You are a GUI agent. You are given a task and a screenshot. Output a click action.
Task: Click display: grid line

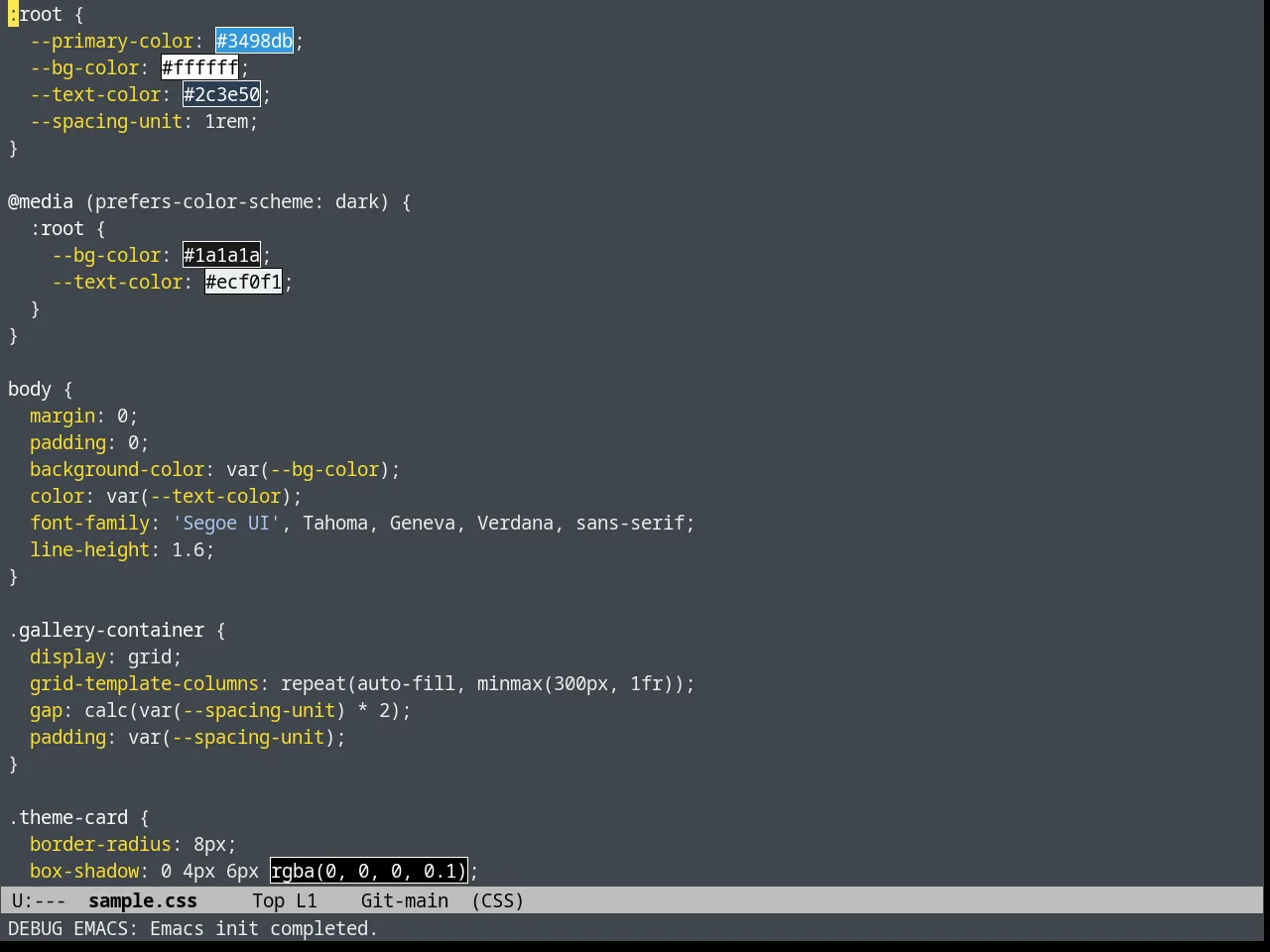(106, 656)
